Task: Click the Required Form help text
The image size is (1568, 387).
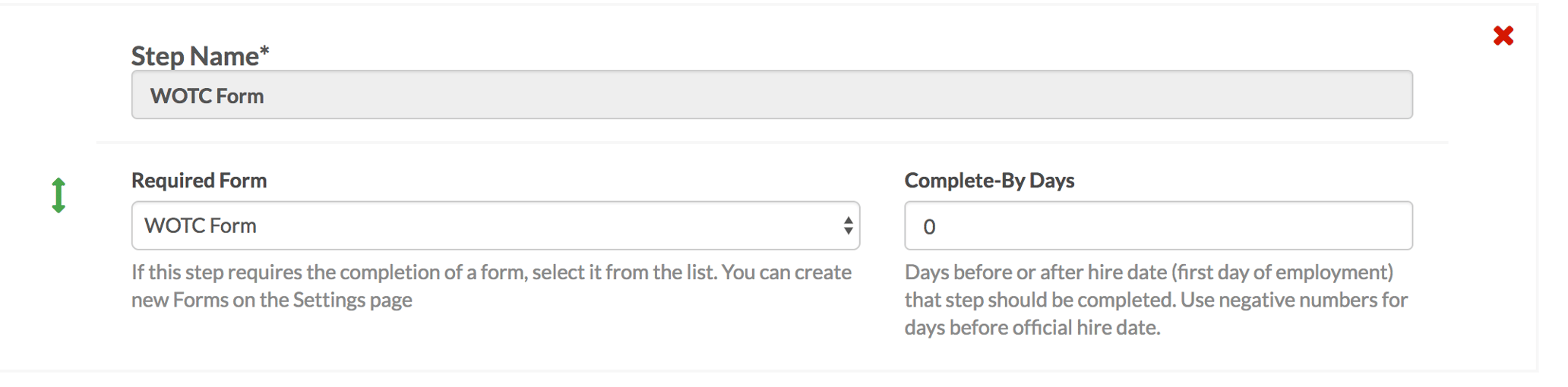Action: click(491, 286)
